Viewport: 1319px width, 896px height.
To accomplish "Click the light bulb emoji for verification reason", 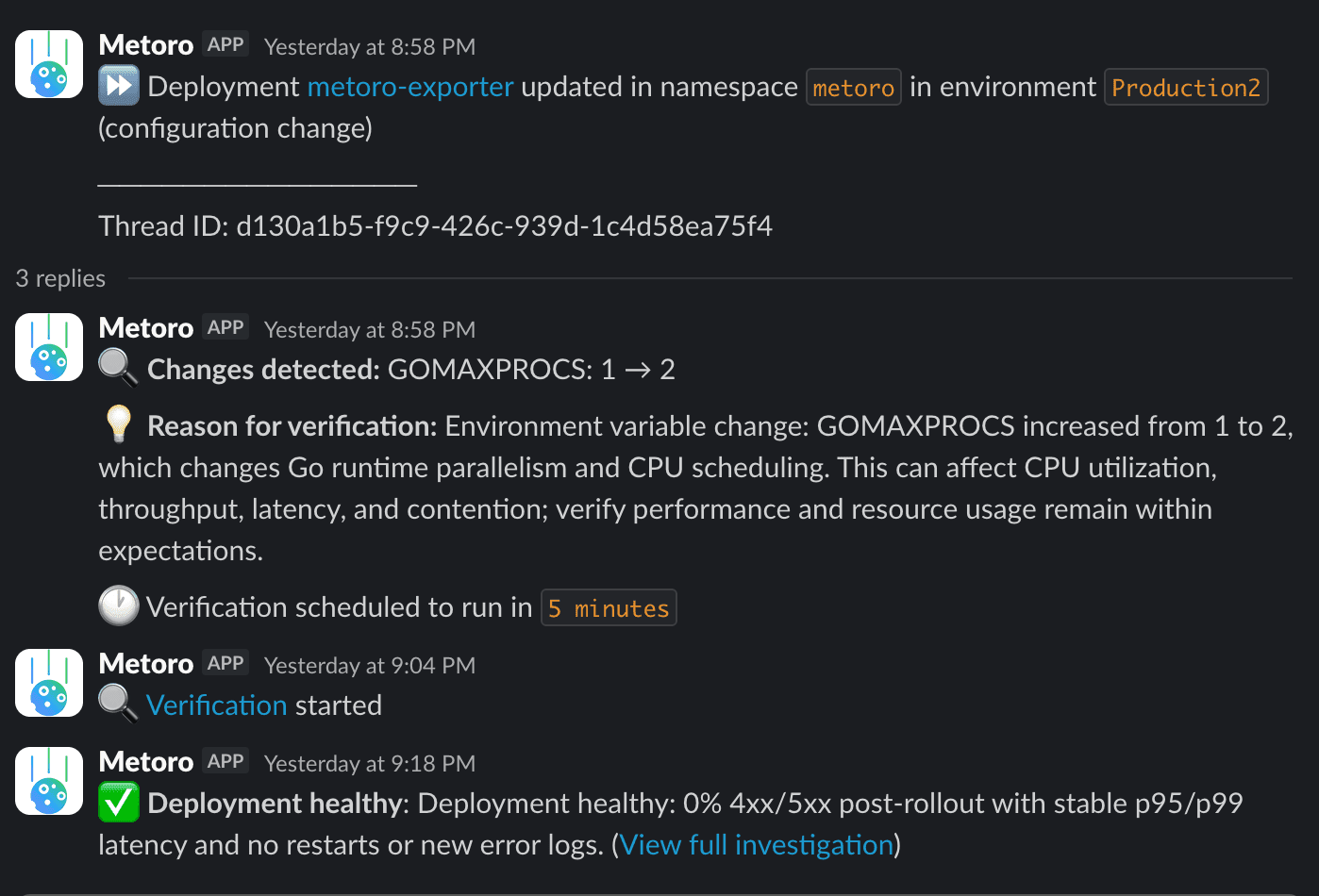I will 118,424.
